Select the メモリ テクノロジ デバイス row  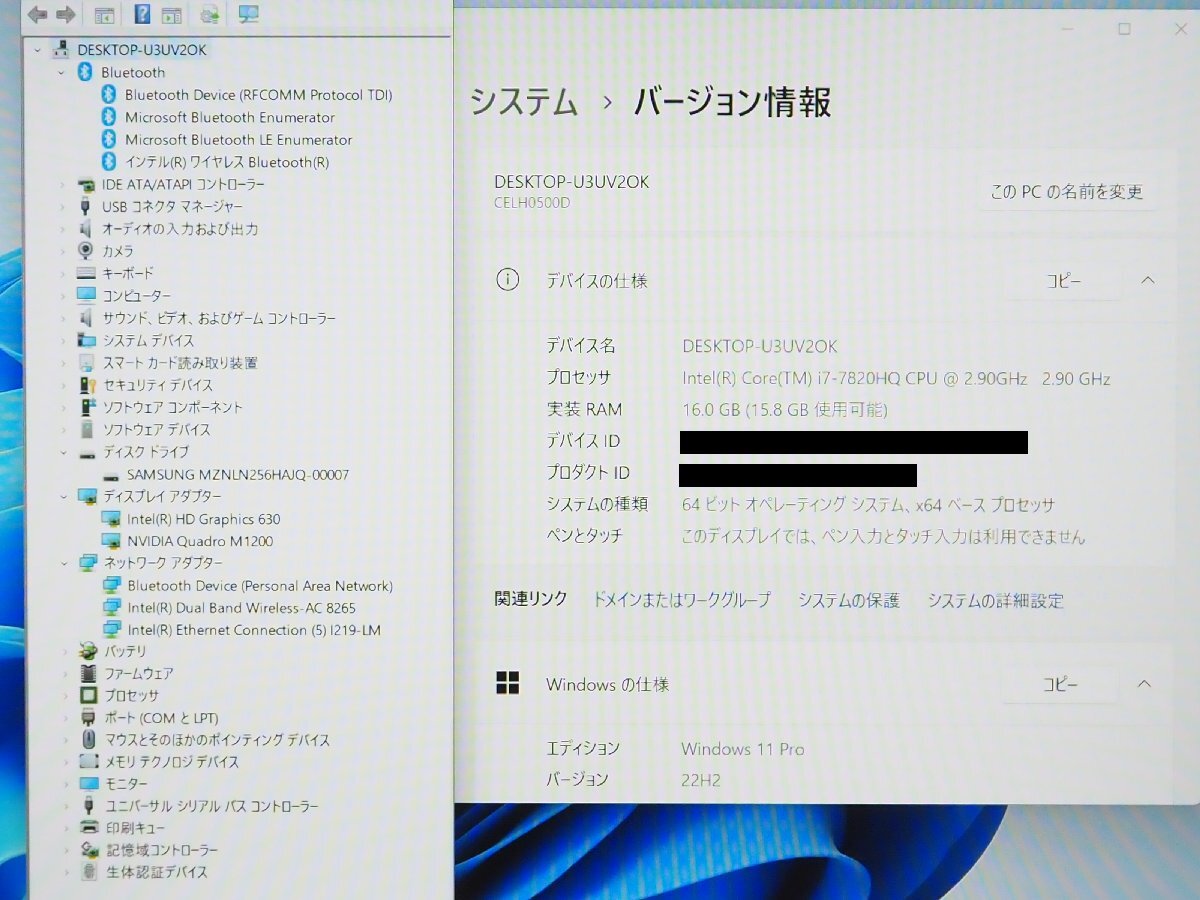[x=172, y=762]
